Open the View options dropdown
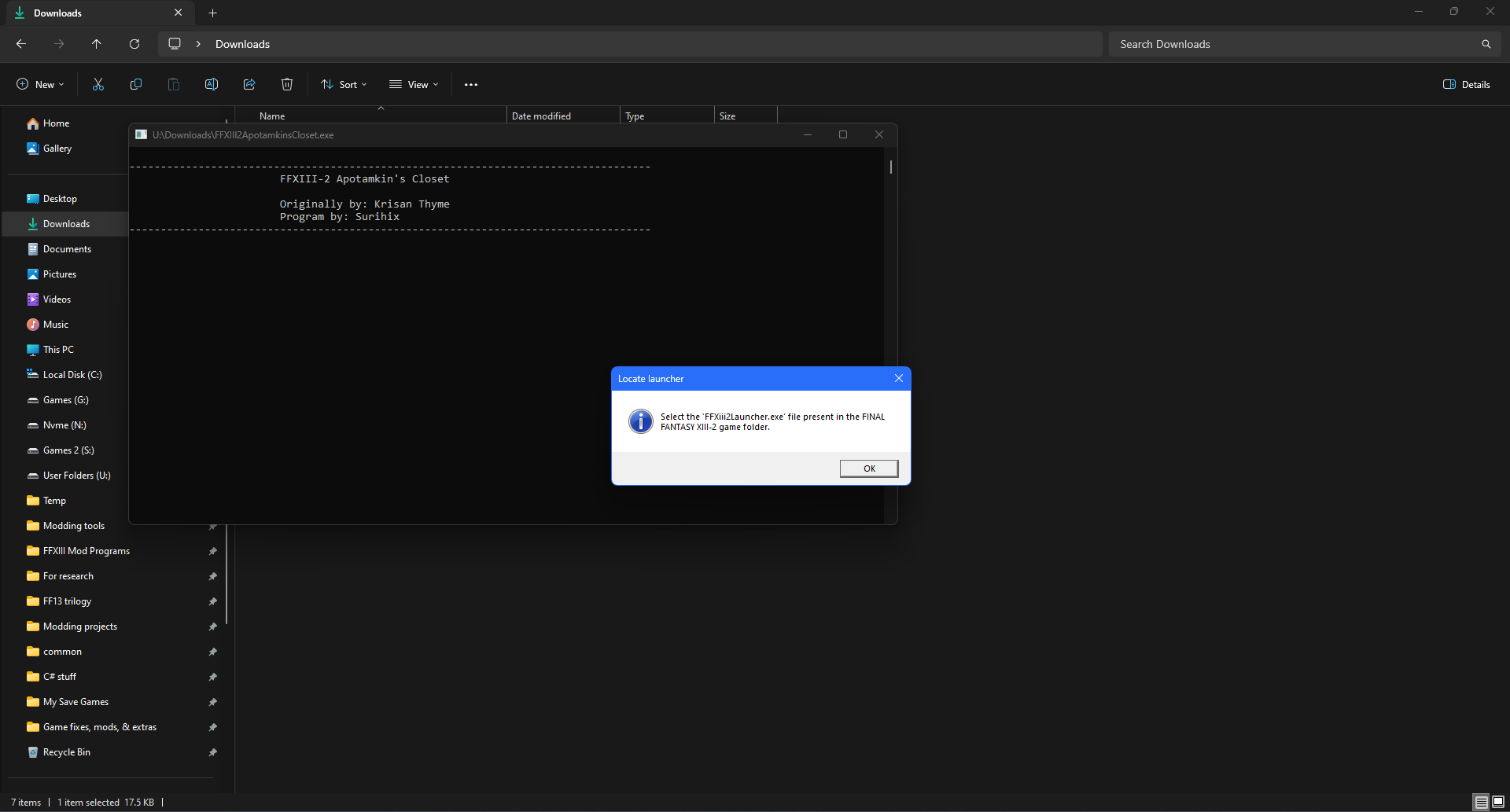 click(x=414, y=84)
